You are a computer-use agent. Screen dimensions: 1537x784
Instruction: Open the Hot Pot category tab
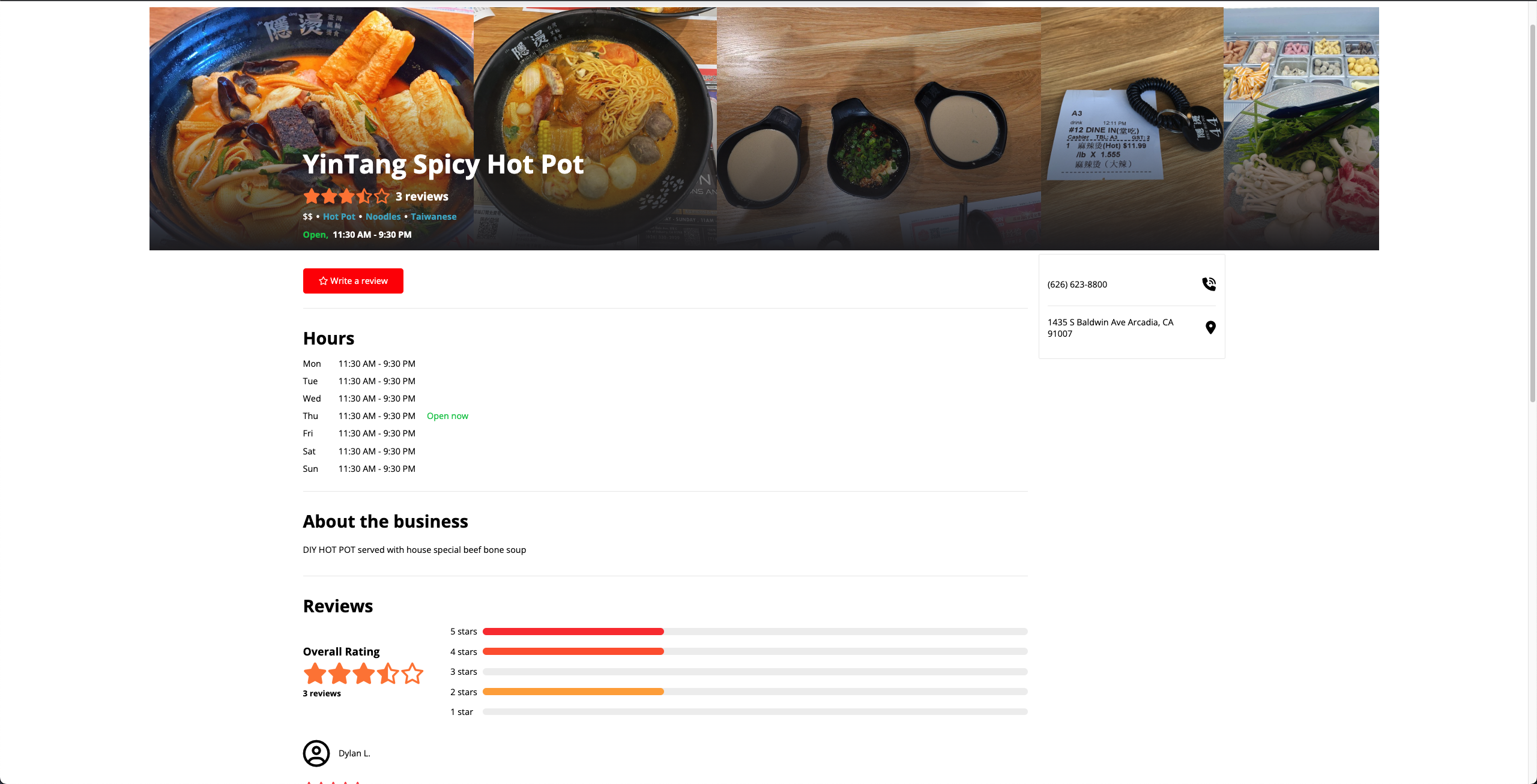click(x=339, y=216)
